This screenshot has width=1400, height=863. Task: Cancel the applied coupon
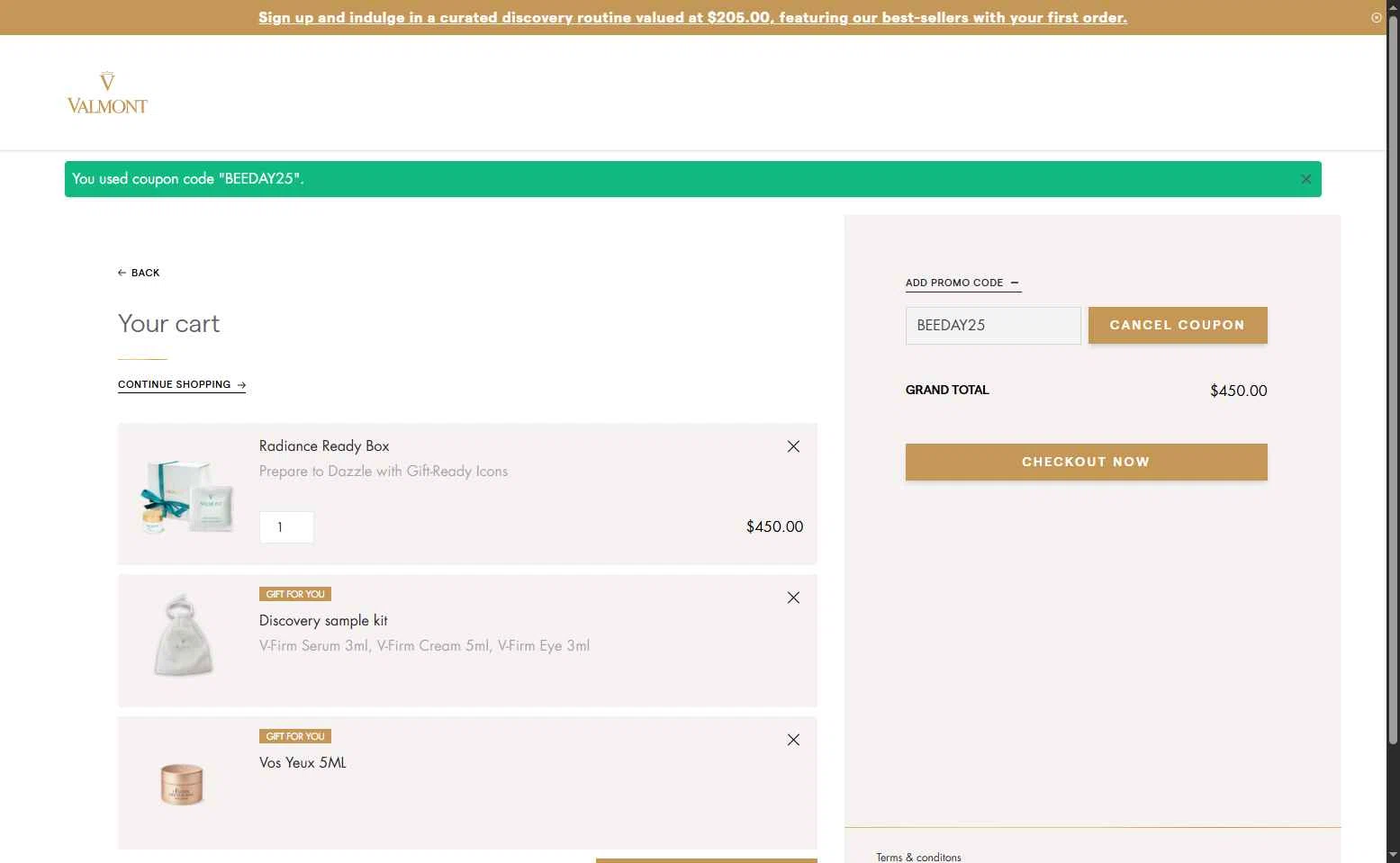pyautogui.click(x=1178, y=325)
